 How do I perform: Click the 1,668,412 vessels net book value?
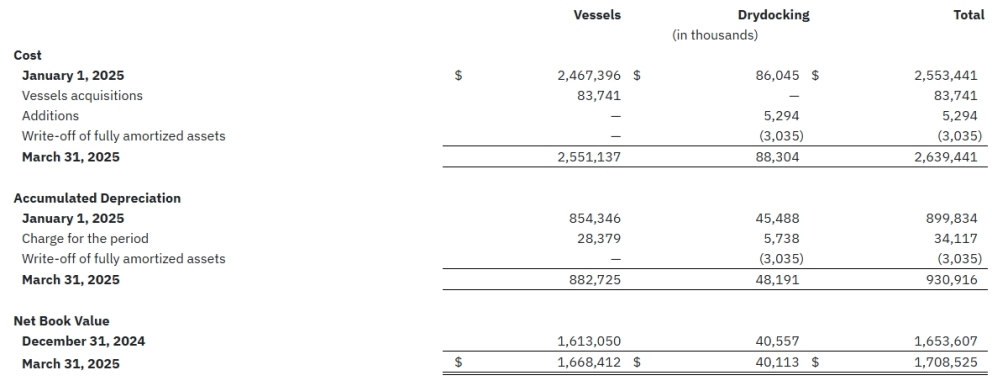click(589, 363)
